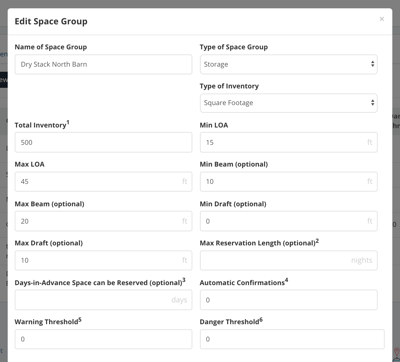Image resolution: width=400 pixels, height=362 pixels.
Task: Click the Name of Space Group label
Action: tap(51, 47)
